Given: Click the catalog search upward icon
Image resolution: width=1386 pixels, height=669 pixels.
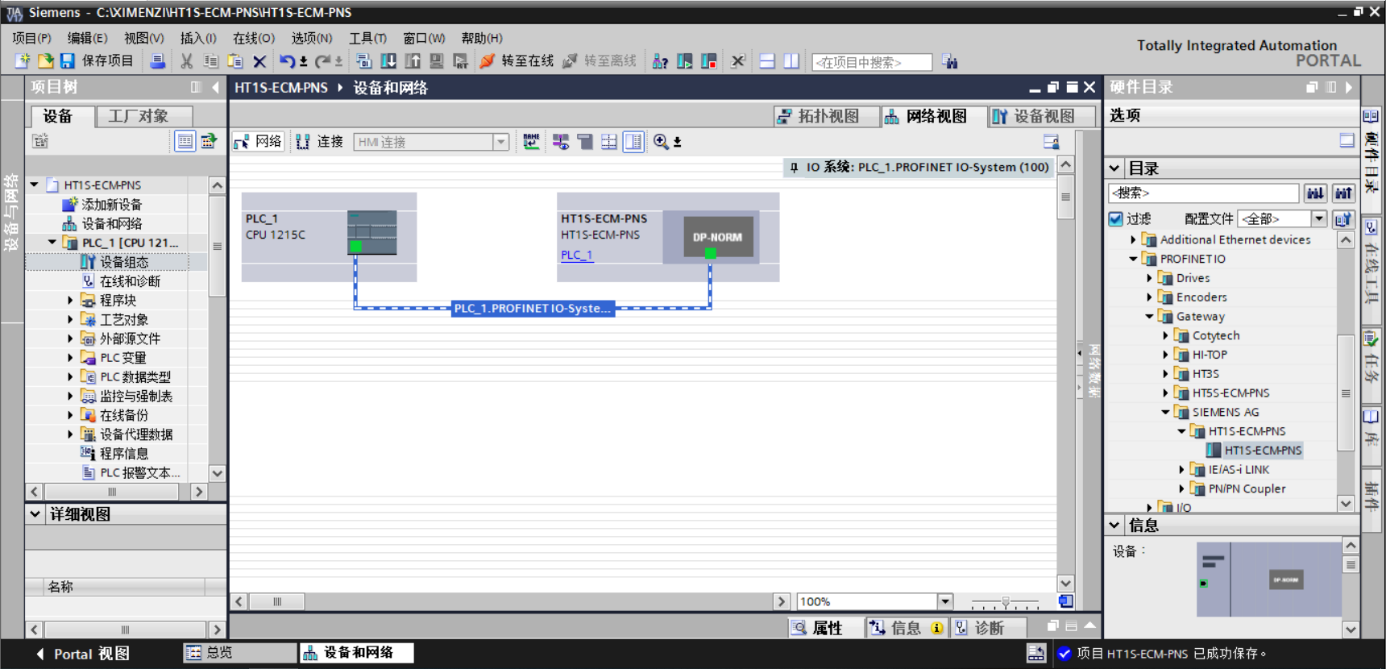Looking at the screenshot, I should [x=1343, y=193].
